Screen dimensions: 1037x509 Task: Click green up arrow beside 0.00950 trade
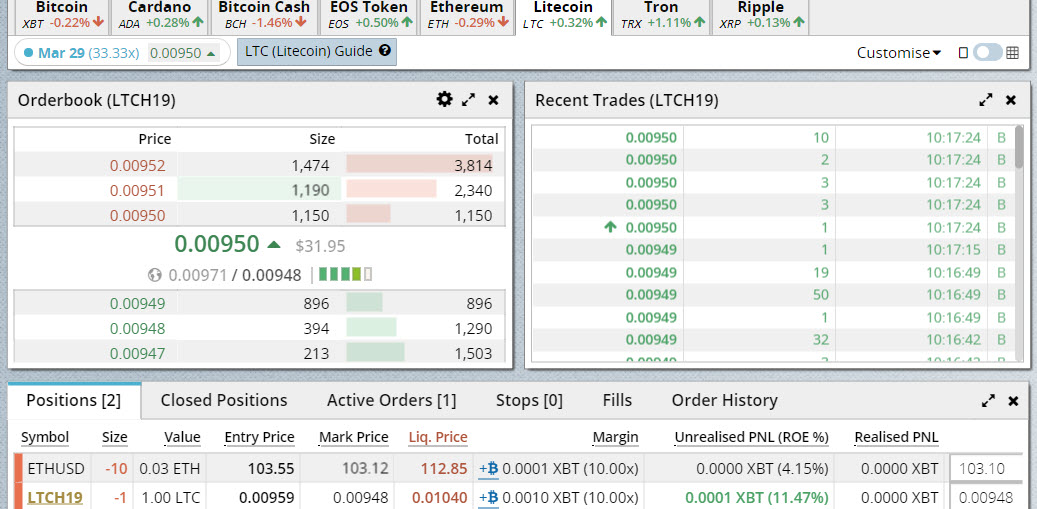point(610,227)
